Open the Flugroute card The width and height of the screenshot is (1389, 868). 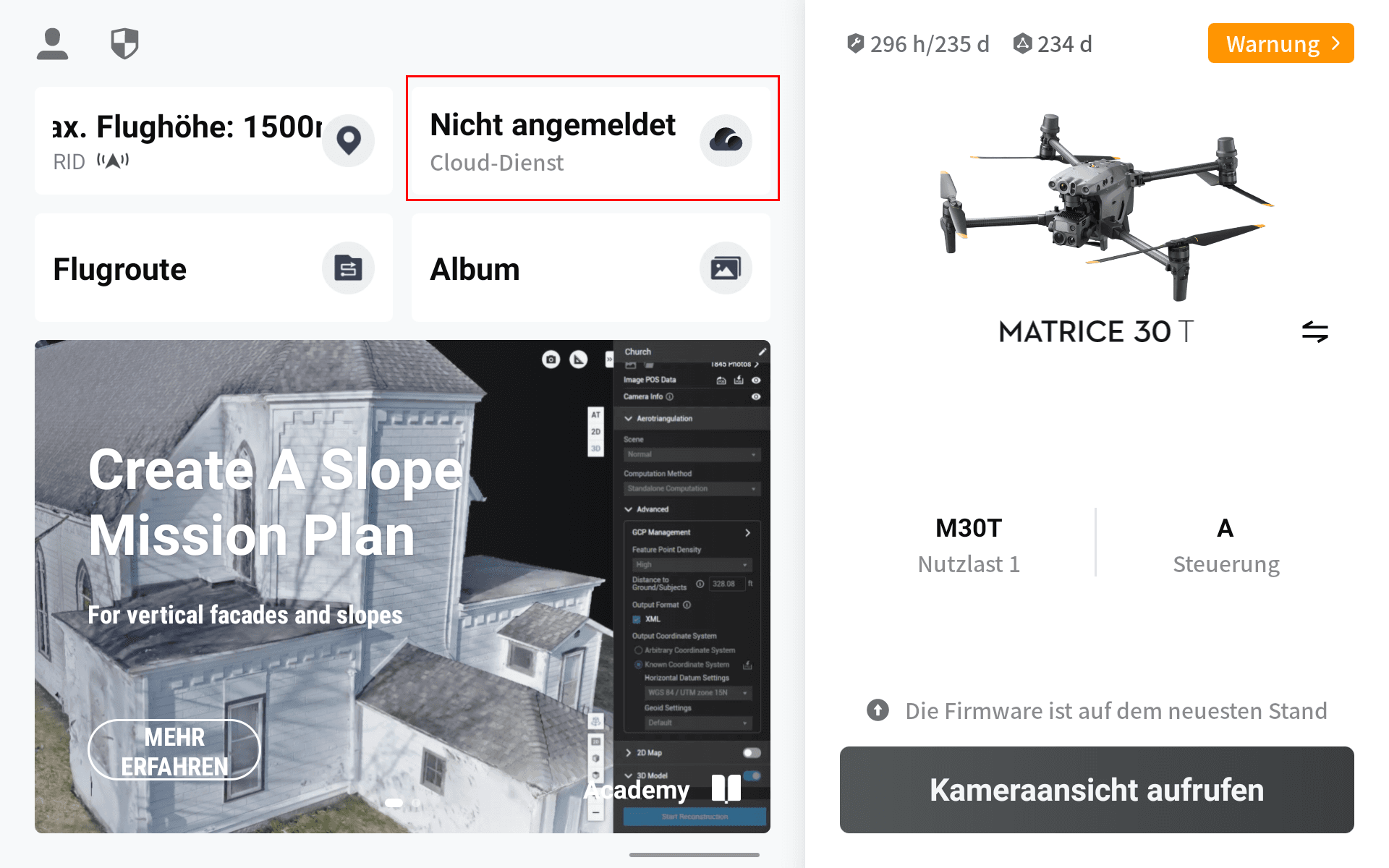click(213, 268)
